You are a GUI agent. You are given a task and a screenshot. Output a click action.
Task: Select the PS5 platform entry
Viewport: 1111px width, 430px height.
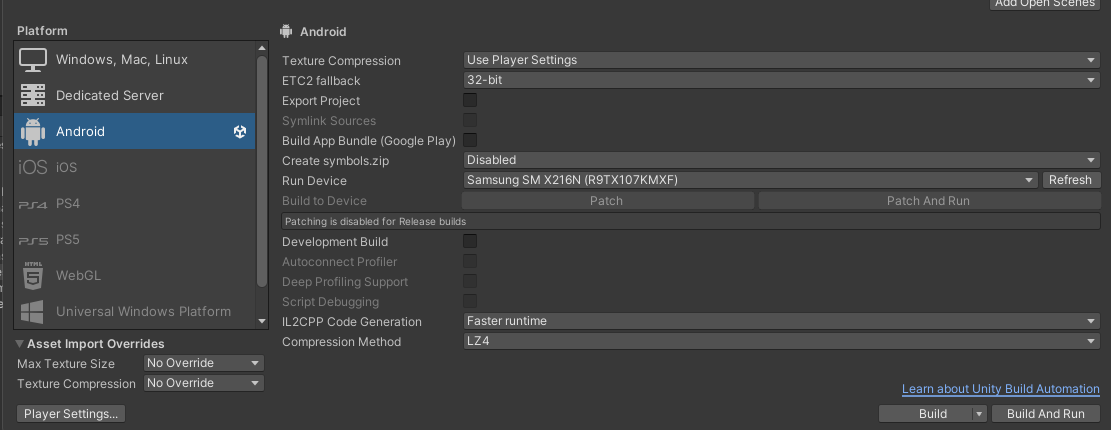135,240
